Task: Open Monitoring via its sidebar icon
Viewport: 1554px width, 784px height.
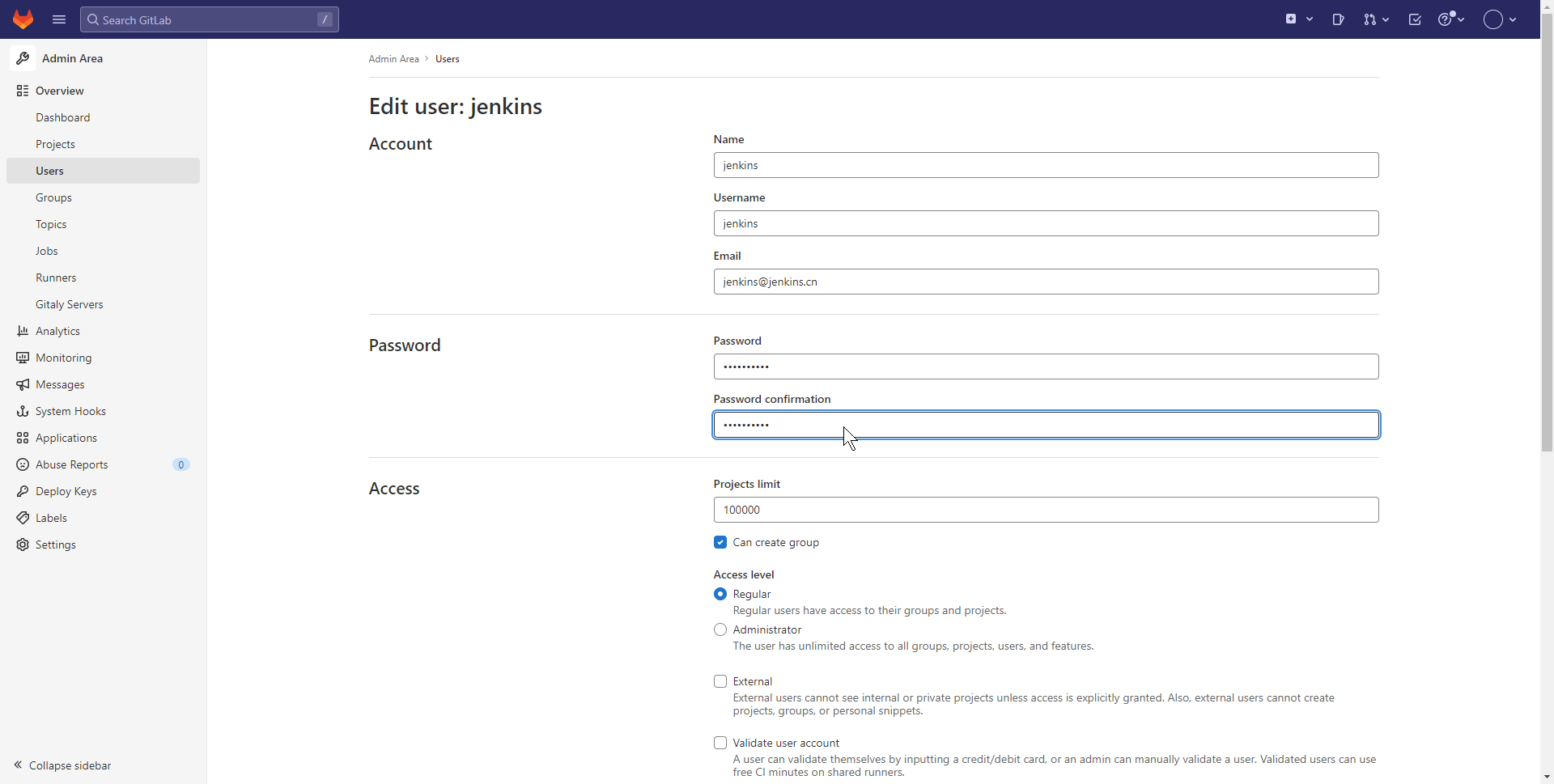Action: (23, 358)
